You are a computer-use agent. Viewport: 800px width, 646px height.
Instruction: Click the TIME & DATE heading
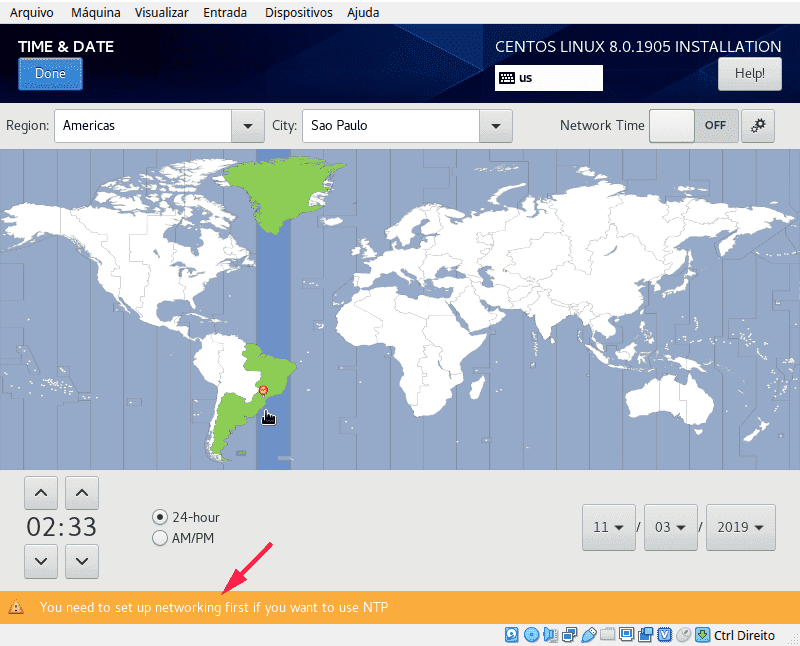coord(66,47)
